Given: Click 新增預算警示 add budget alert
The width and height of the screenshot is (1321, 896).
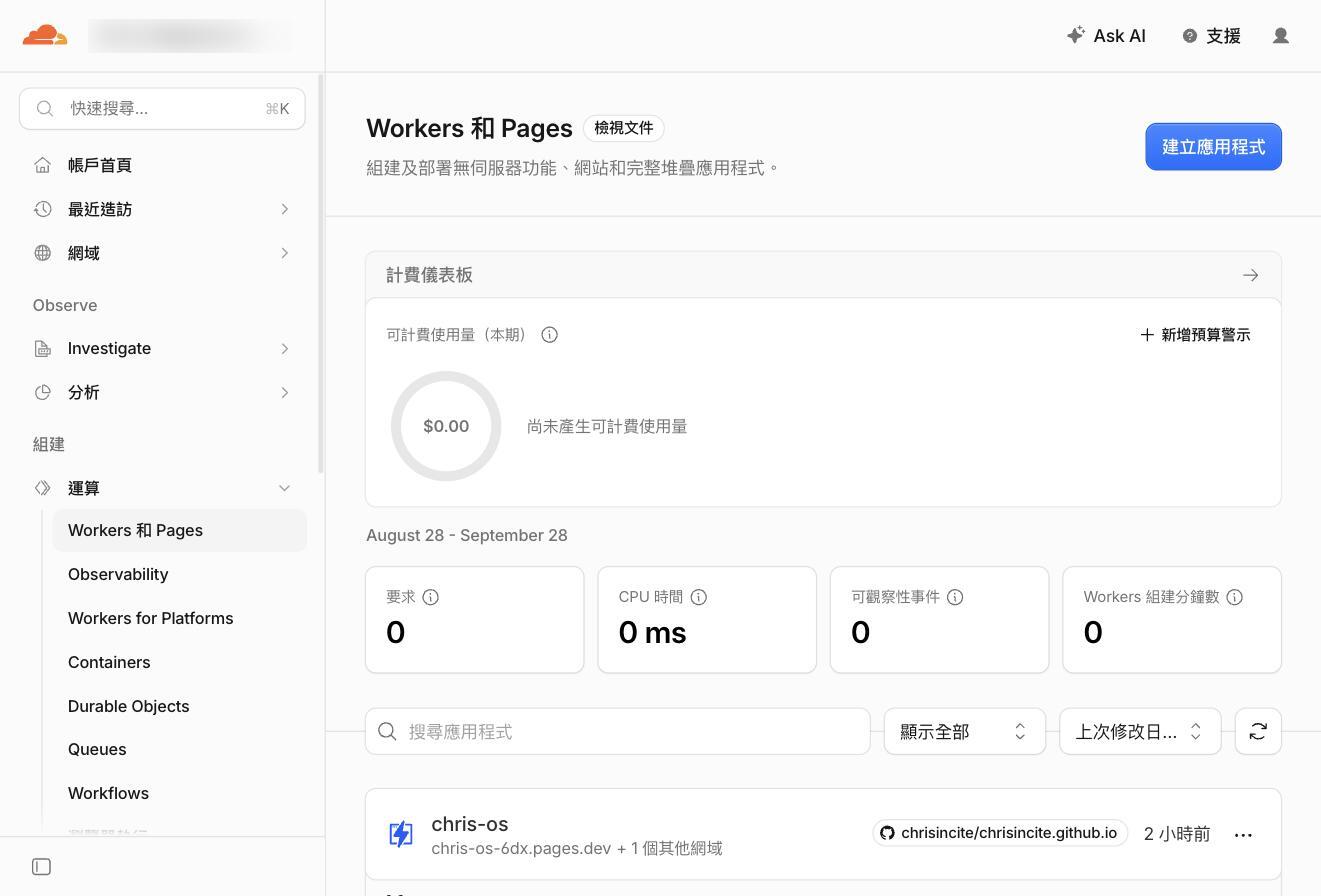Looking at the screenshot, I should click(x=1195, y=335).
